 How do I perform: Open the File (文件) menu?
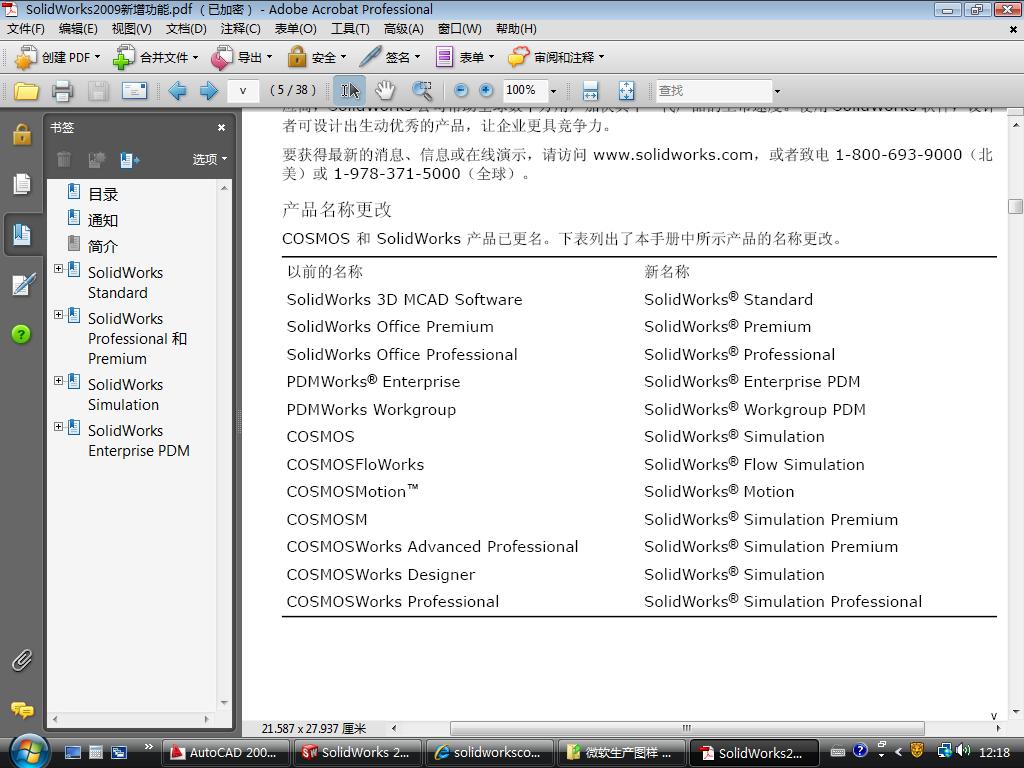[x=25, y=29]
